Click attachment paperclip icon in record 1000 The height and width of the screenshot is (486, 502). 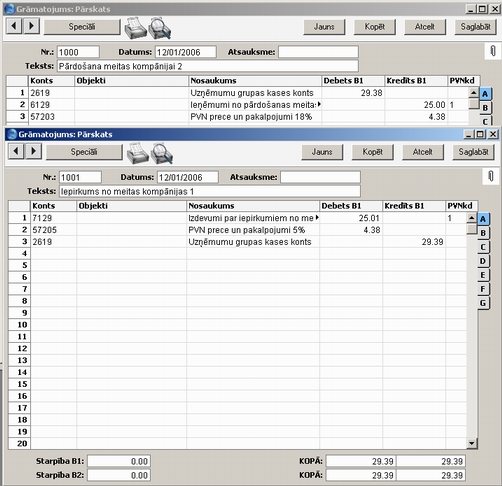(x=493, y=51)
